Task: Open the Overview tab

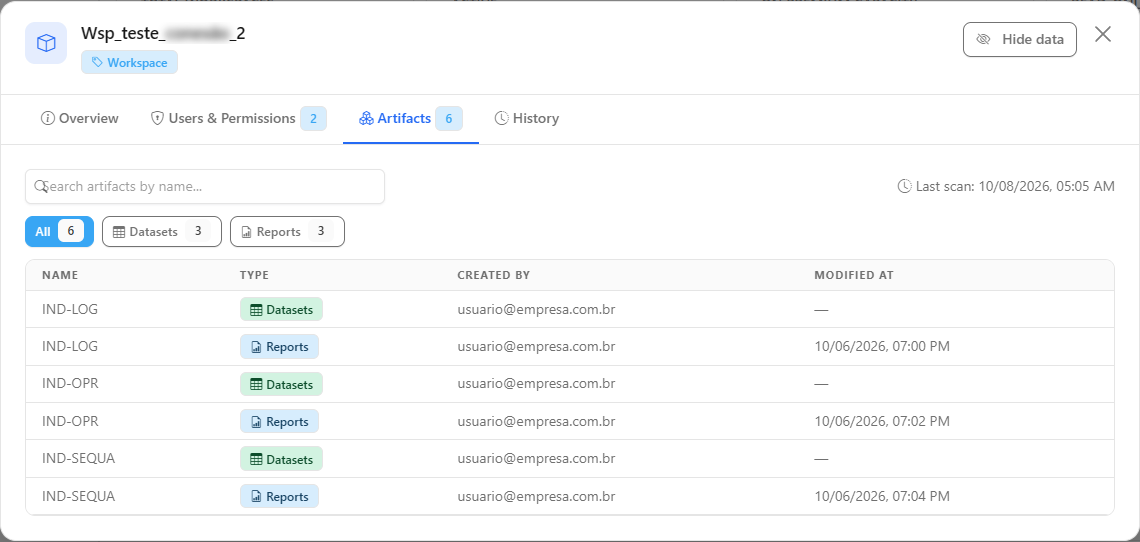Action: pos(80,118)
